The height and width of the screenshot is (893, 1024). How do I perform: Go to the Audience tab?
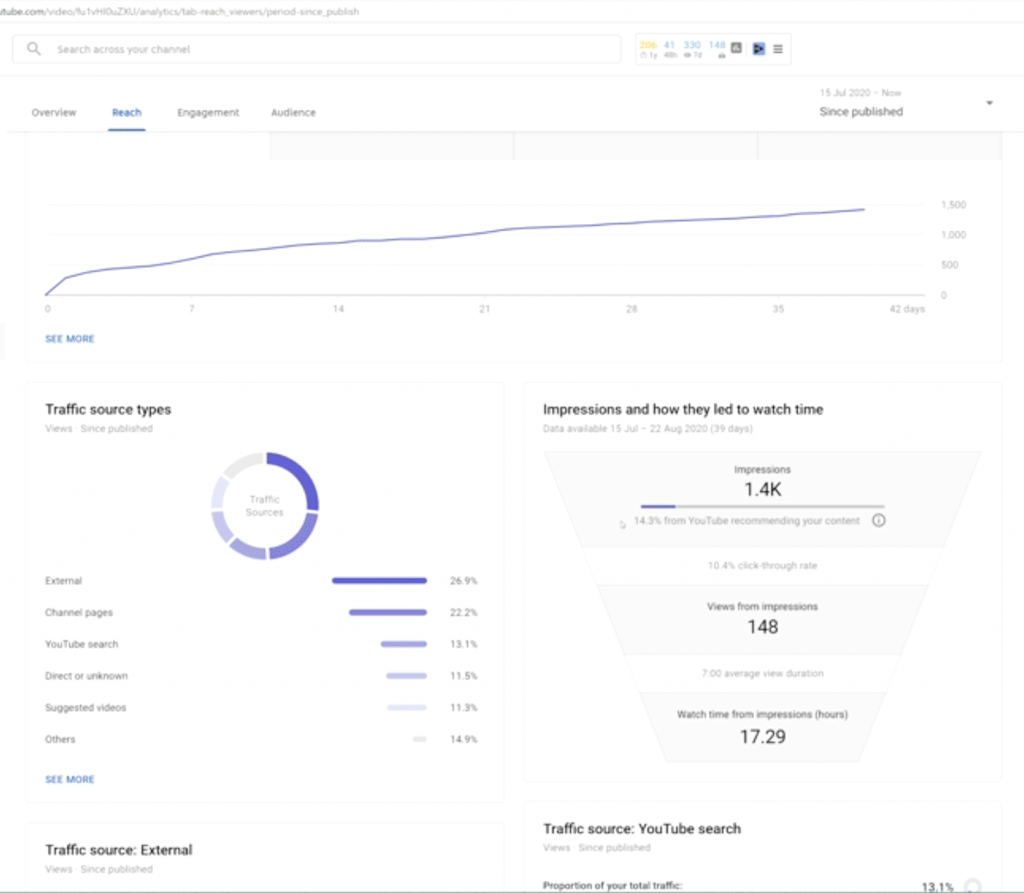[x=293, y=112]
